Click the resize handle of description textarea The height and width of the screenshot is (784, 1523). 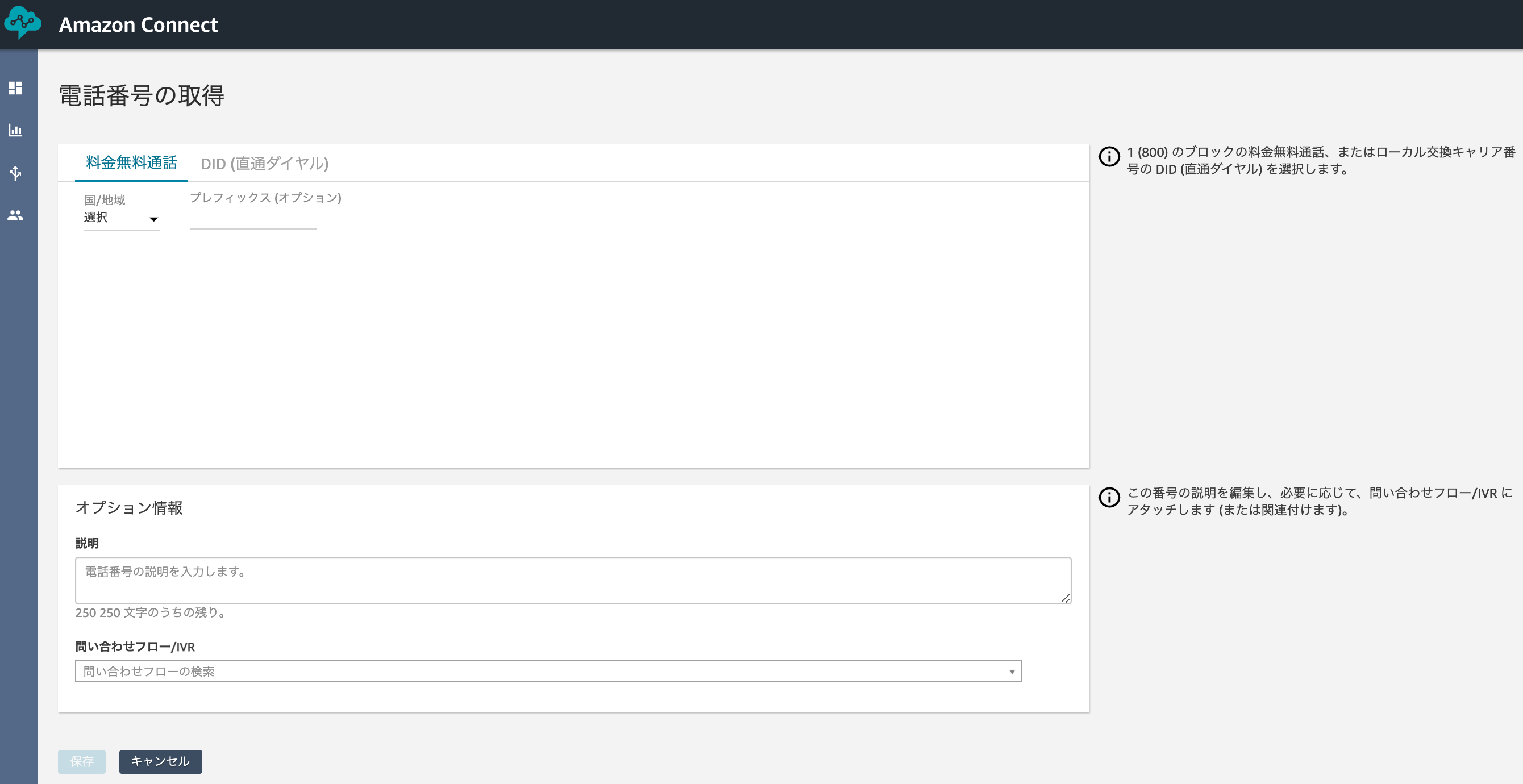tap(1065, 598)
